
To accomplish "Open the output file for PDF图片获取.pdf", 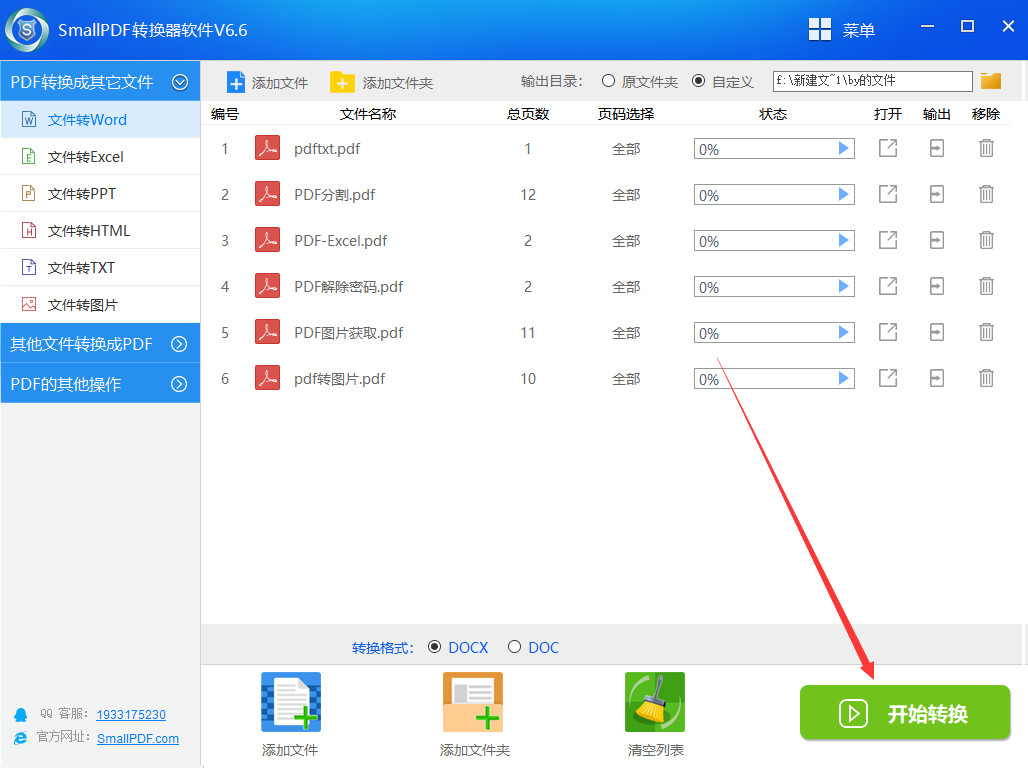I will pos(888,332).
